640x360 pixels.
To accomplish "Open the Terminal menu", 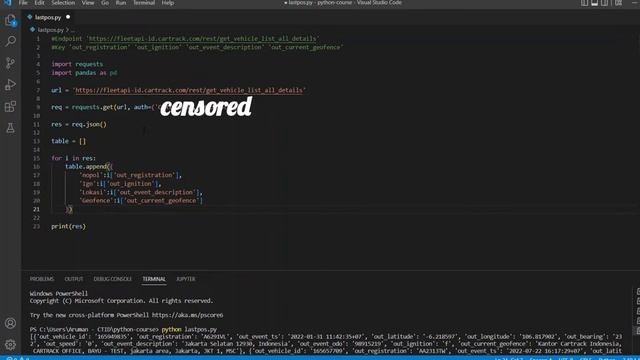I will (144, 3).
